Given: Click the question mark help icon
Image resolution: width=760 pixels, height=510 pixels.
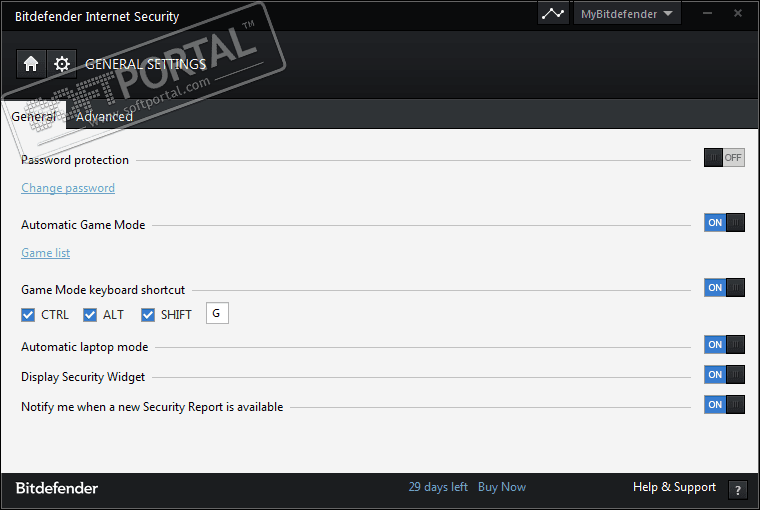Looking at the screenshot, I should 738,490.
